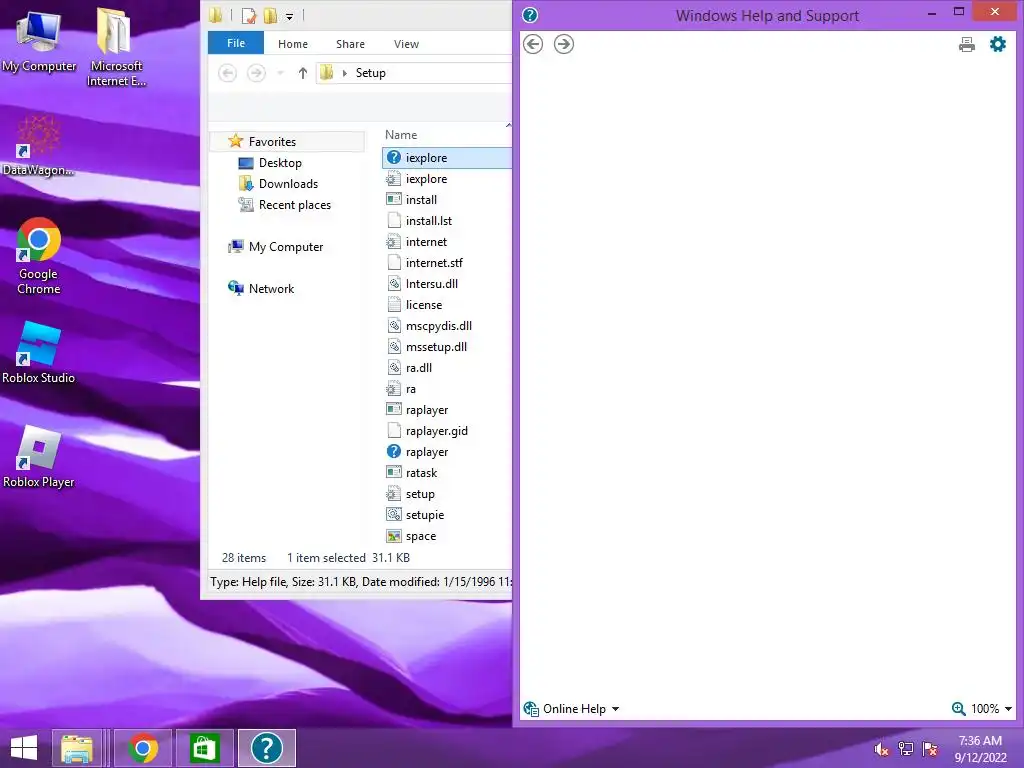Click the print icon in Help window
The height and width of the screenshot is (768, 1024).
(x=967, y=44)
